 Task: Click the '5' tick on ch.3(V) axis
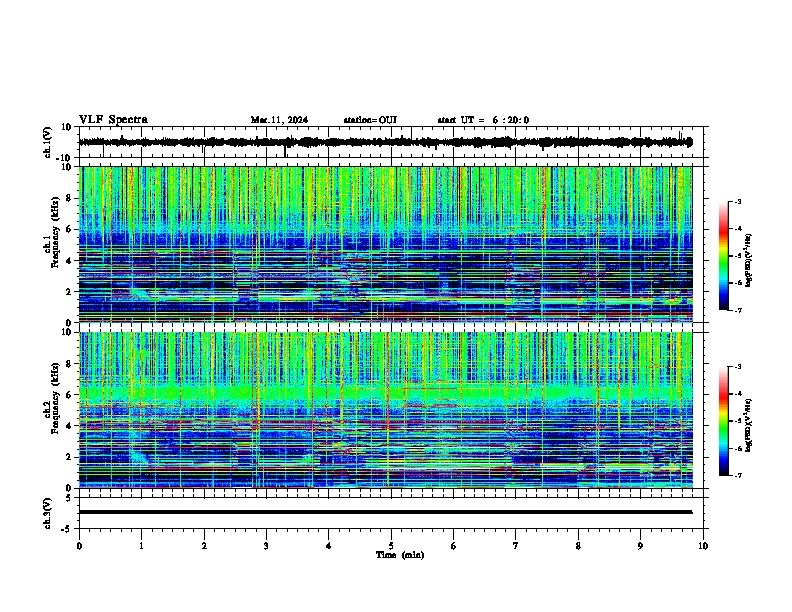click(69, 497)
